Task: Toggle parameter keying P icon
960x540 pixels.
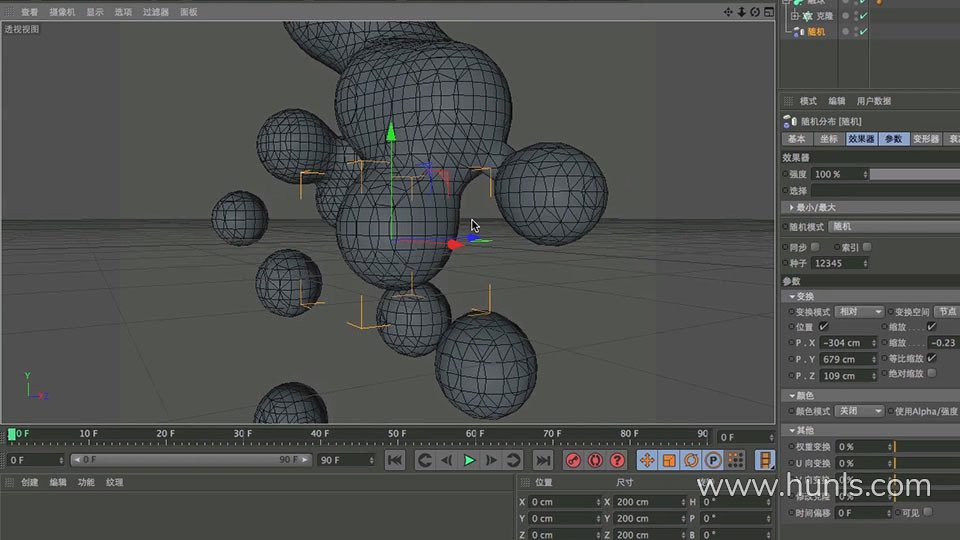Action: click(x=713, y=460)
